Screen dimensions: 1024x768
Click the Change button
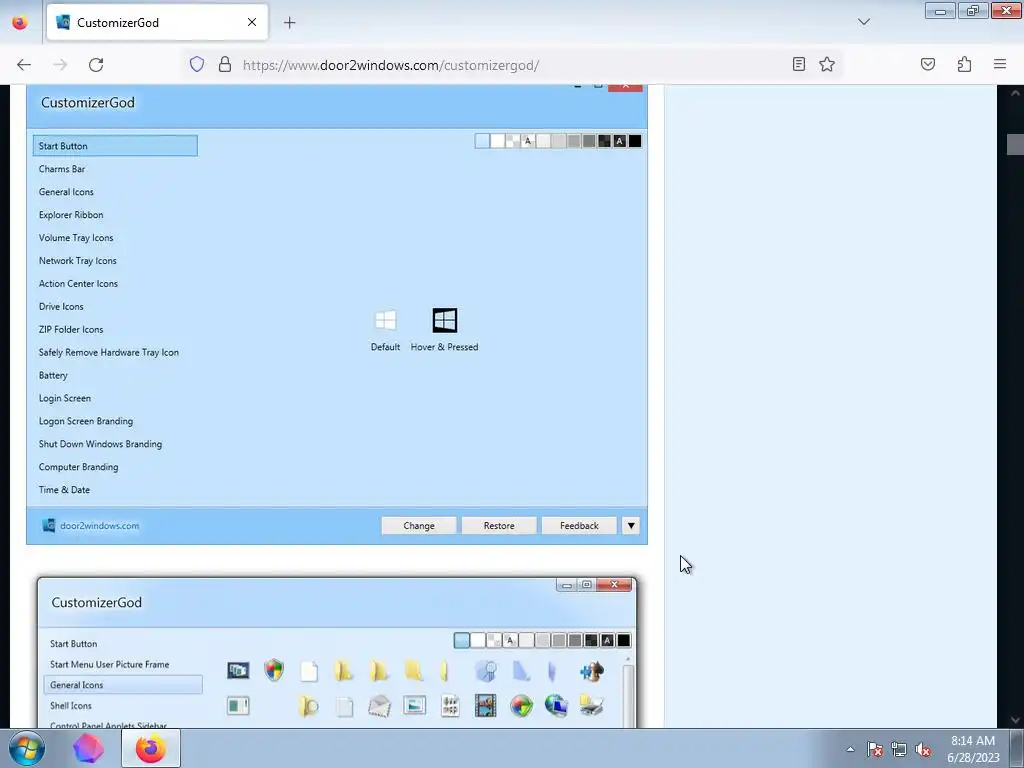tap(419, 525)
